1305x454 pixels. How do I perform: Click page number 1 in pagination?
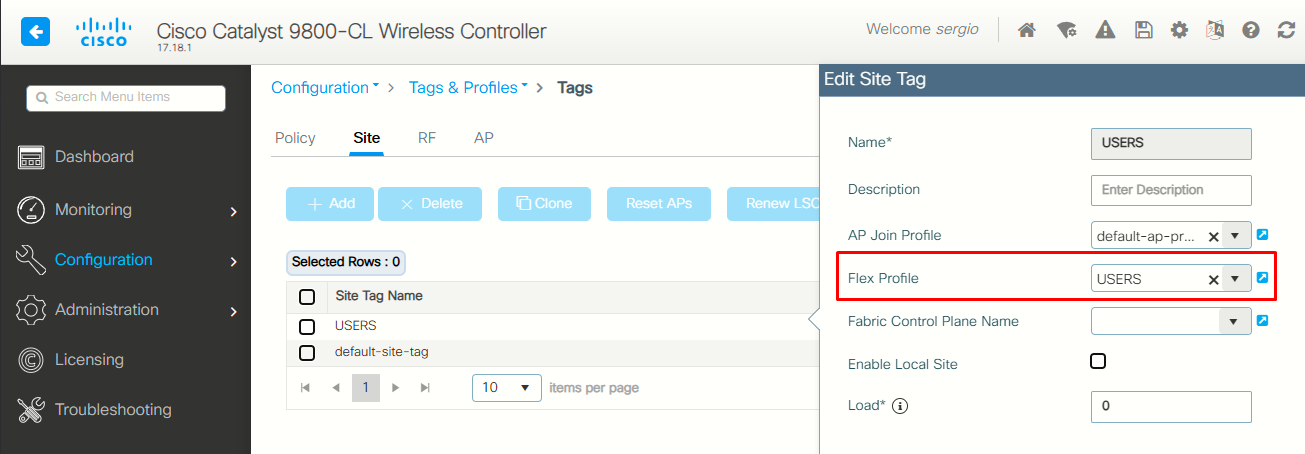366,387
